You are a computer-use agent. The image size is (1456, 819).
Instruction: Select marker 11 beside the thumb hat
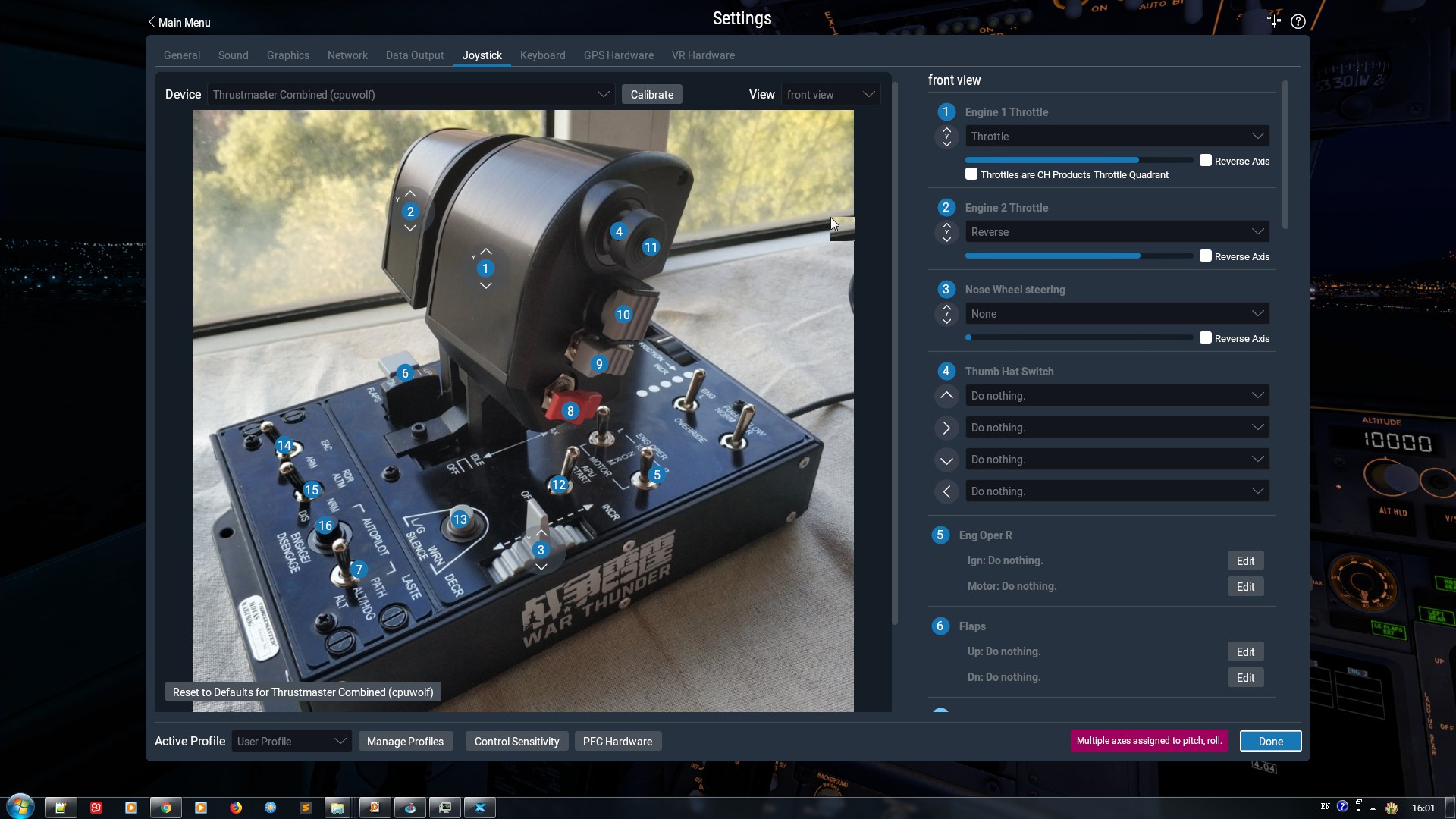pyautogui.click(x=651, y=247)
